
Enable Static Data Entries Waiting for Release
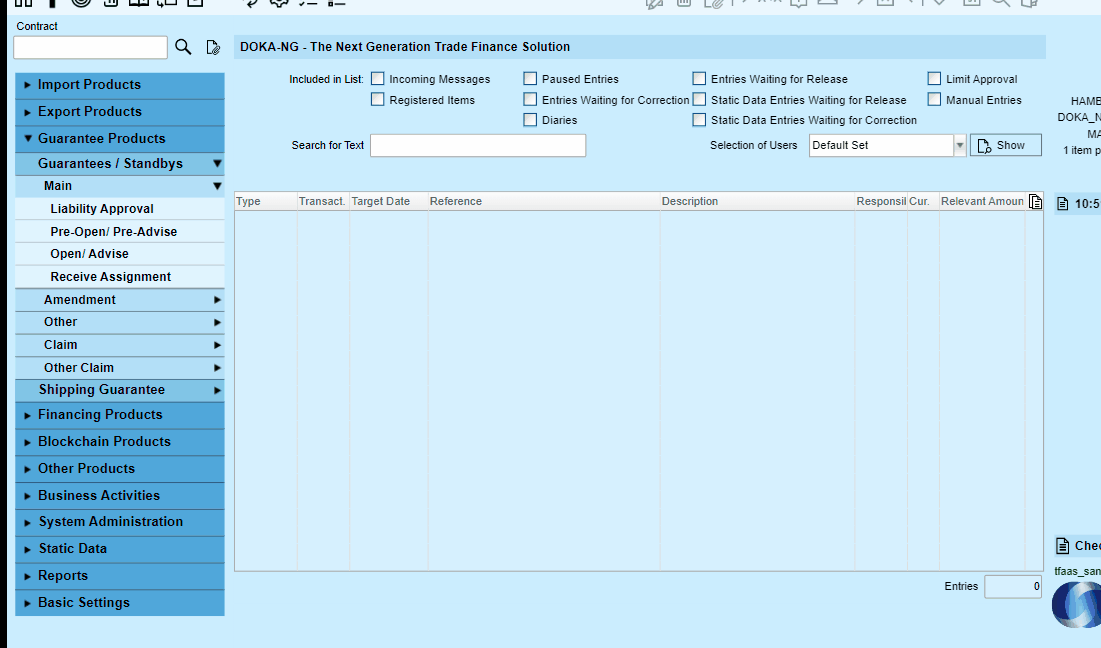(699, 100)
